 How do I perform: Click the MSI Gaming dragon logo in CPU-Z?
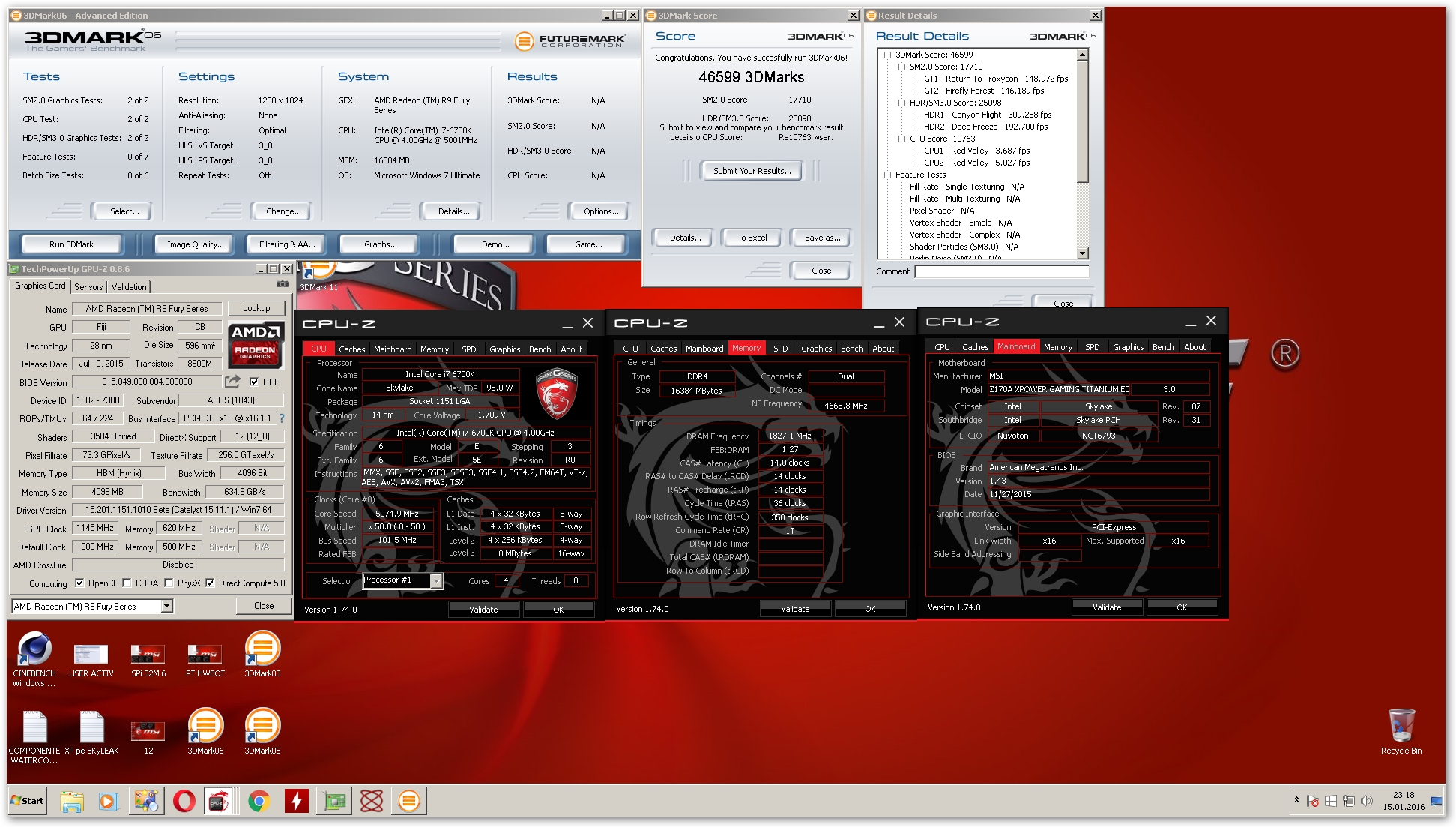[556, 394]
